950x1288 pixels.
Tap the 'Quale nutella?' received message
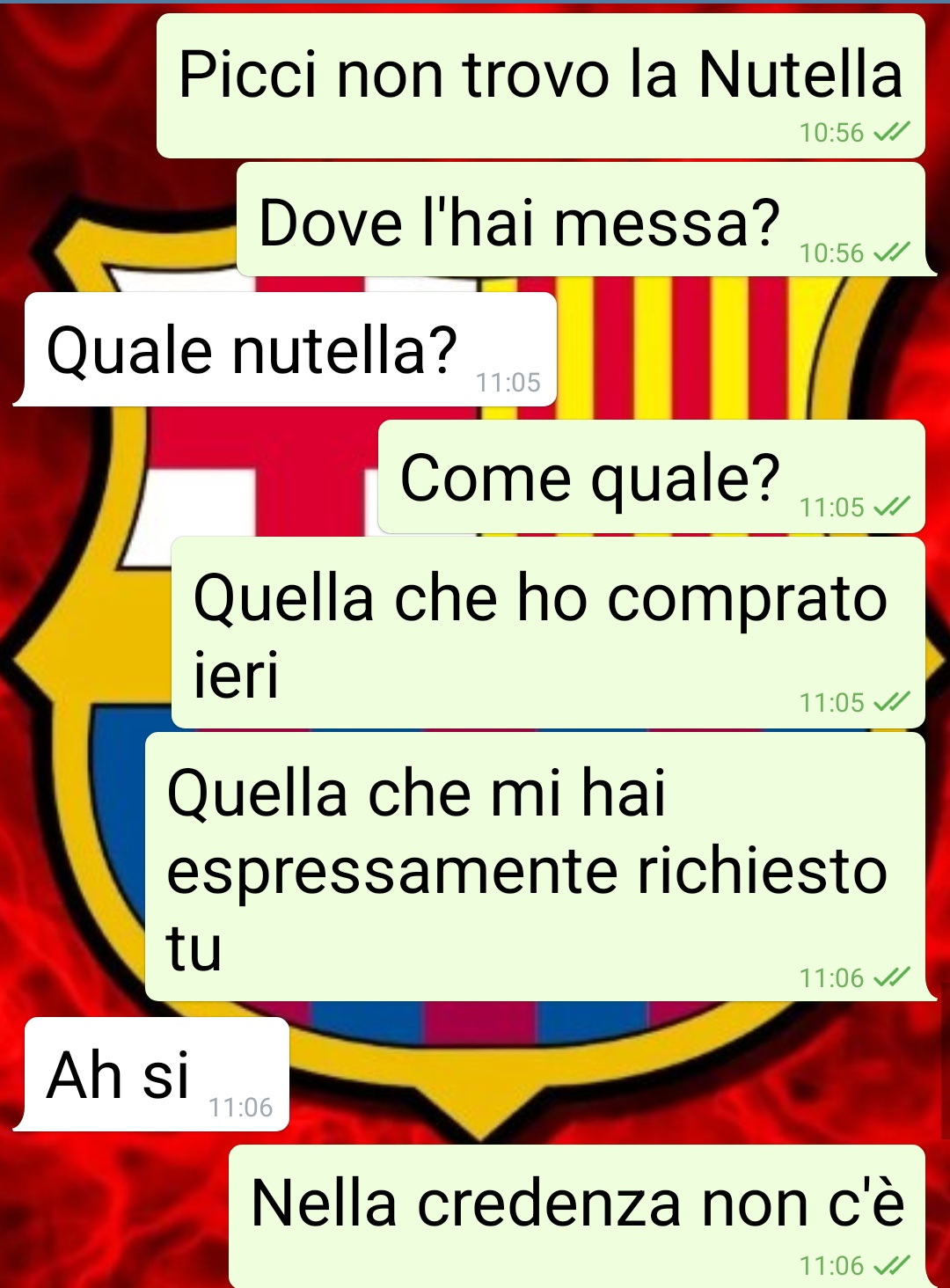click(x=291, y=349)
